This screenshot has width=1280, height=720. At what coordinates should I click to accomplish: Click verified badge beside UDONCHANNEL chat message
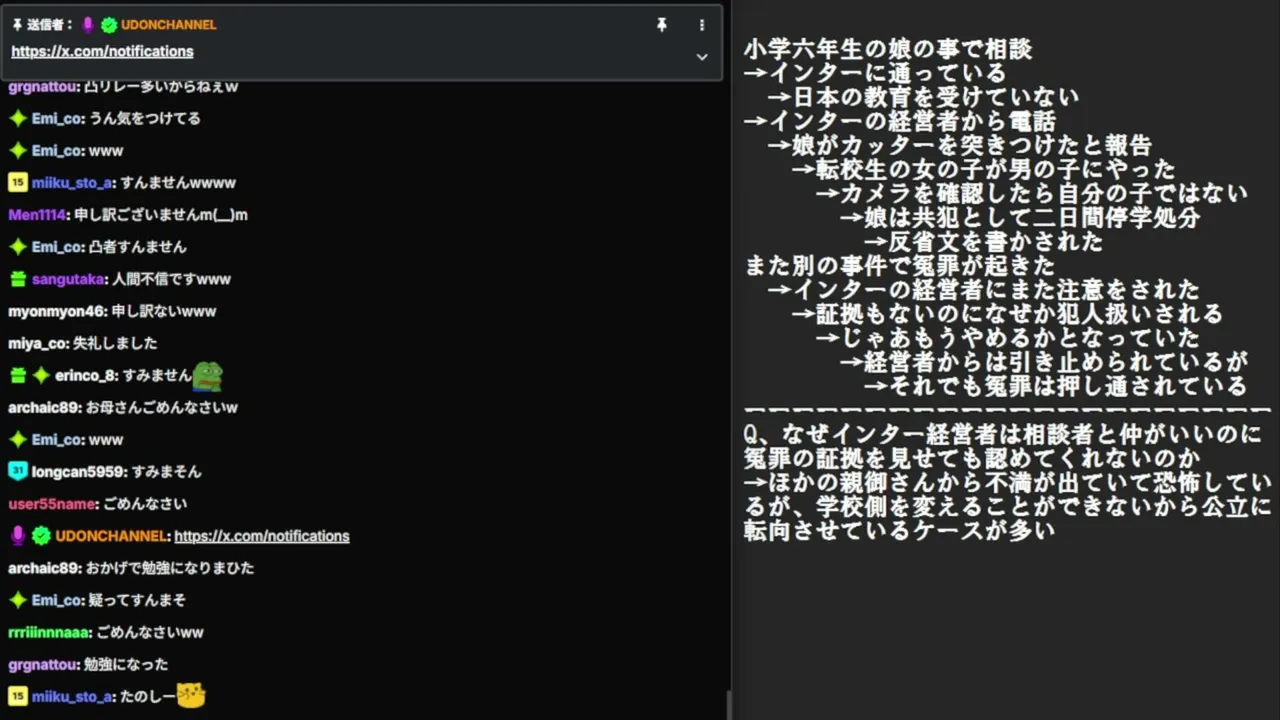point(41,536)
